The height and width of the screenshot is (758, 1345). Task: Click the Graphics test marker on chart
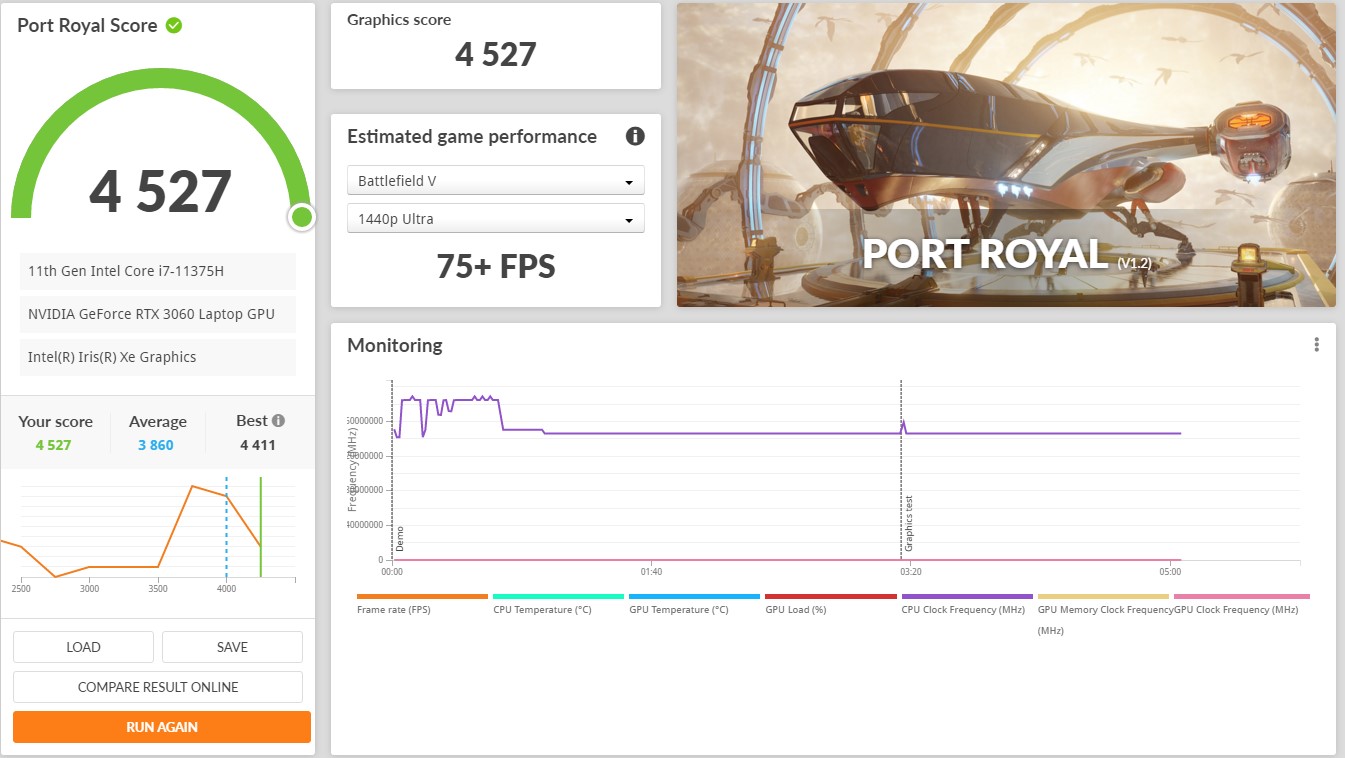point(908,523)
